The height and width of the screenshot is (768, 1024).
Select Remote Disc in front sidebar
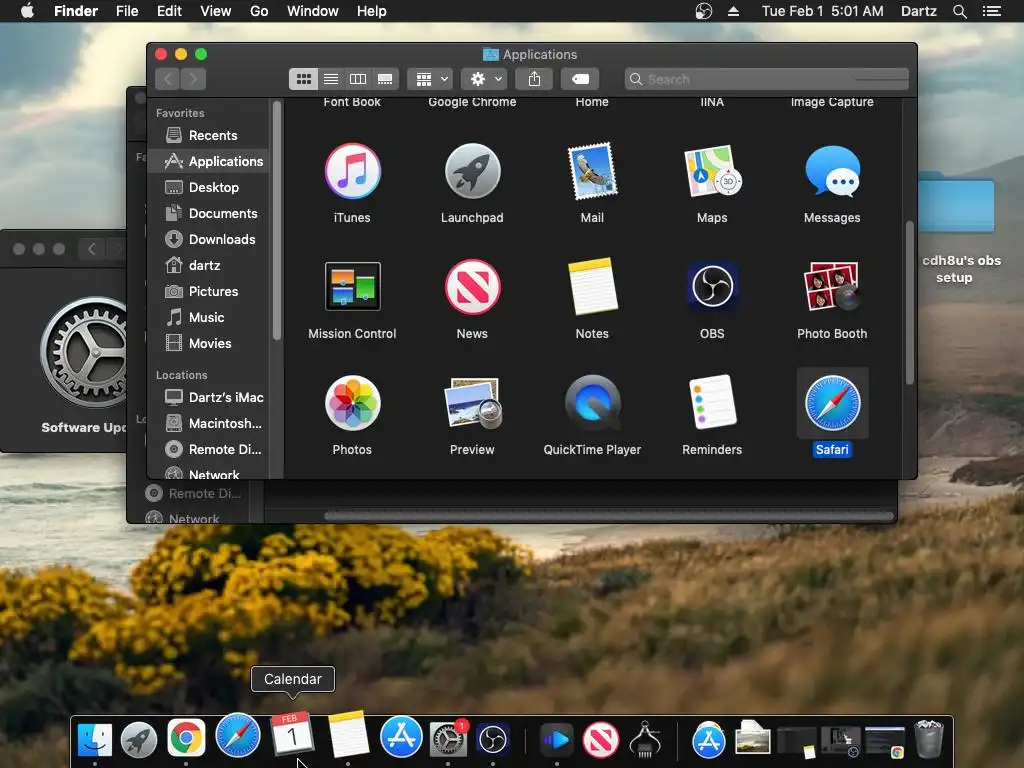coord(208,449)
